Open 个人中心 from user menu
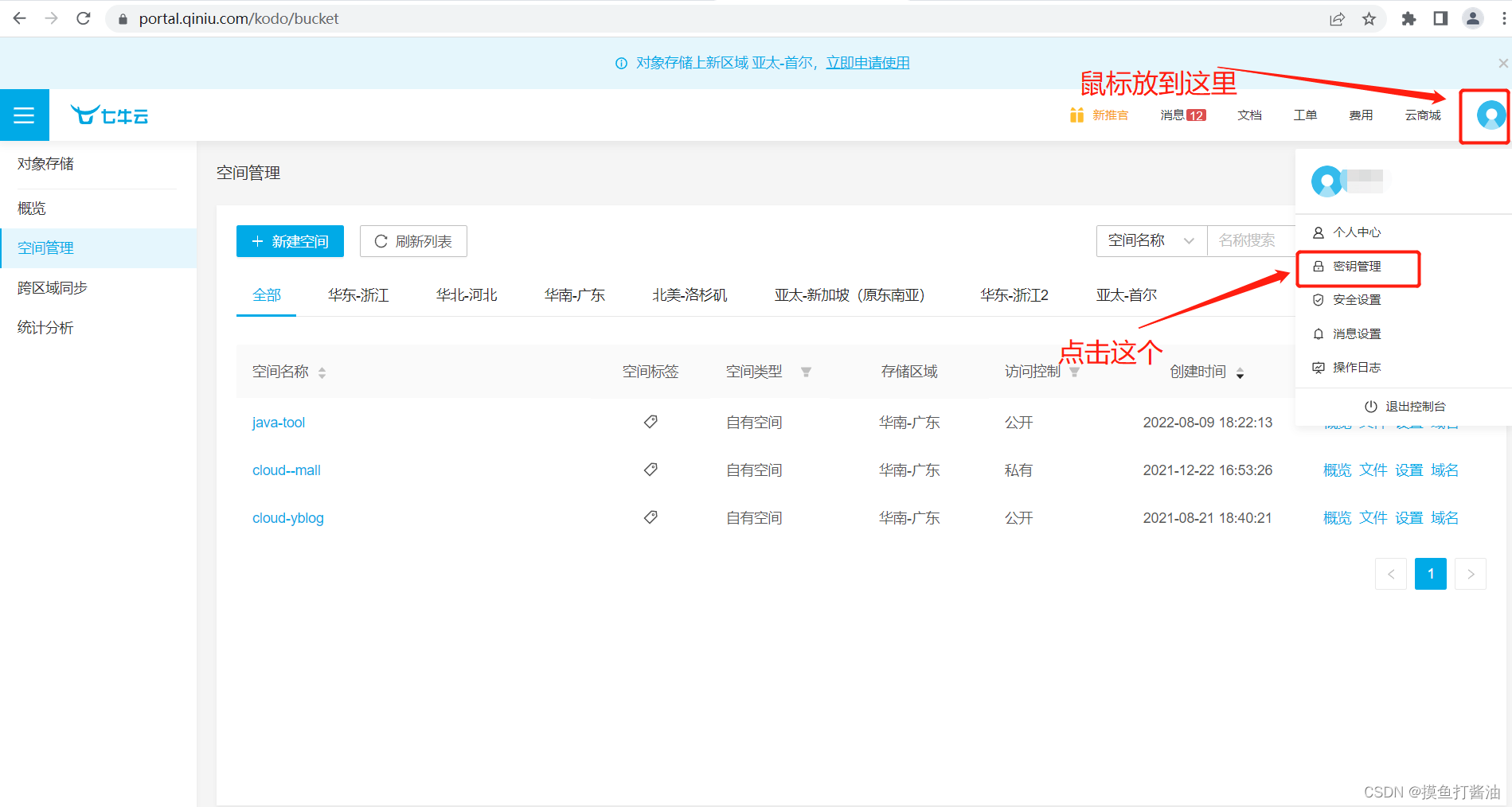 1357,232
